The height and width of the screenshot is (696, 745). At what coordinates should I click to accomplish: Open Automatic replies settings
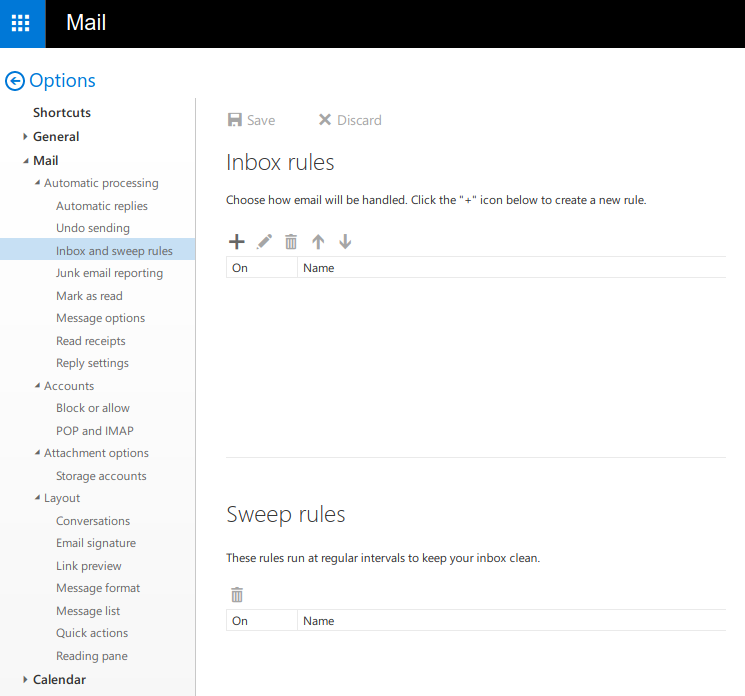click(101, 206)
